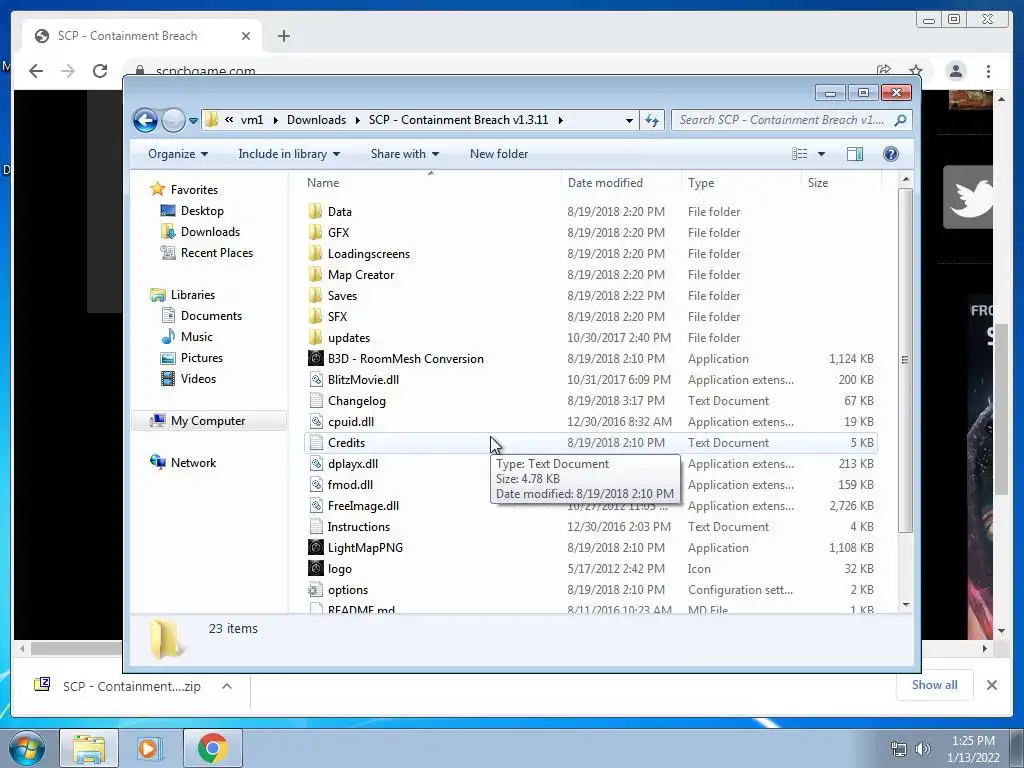Select the options configuration file icon

pyautogui.click(x=315, y=590)
